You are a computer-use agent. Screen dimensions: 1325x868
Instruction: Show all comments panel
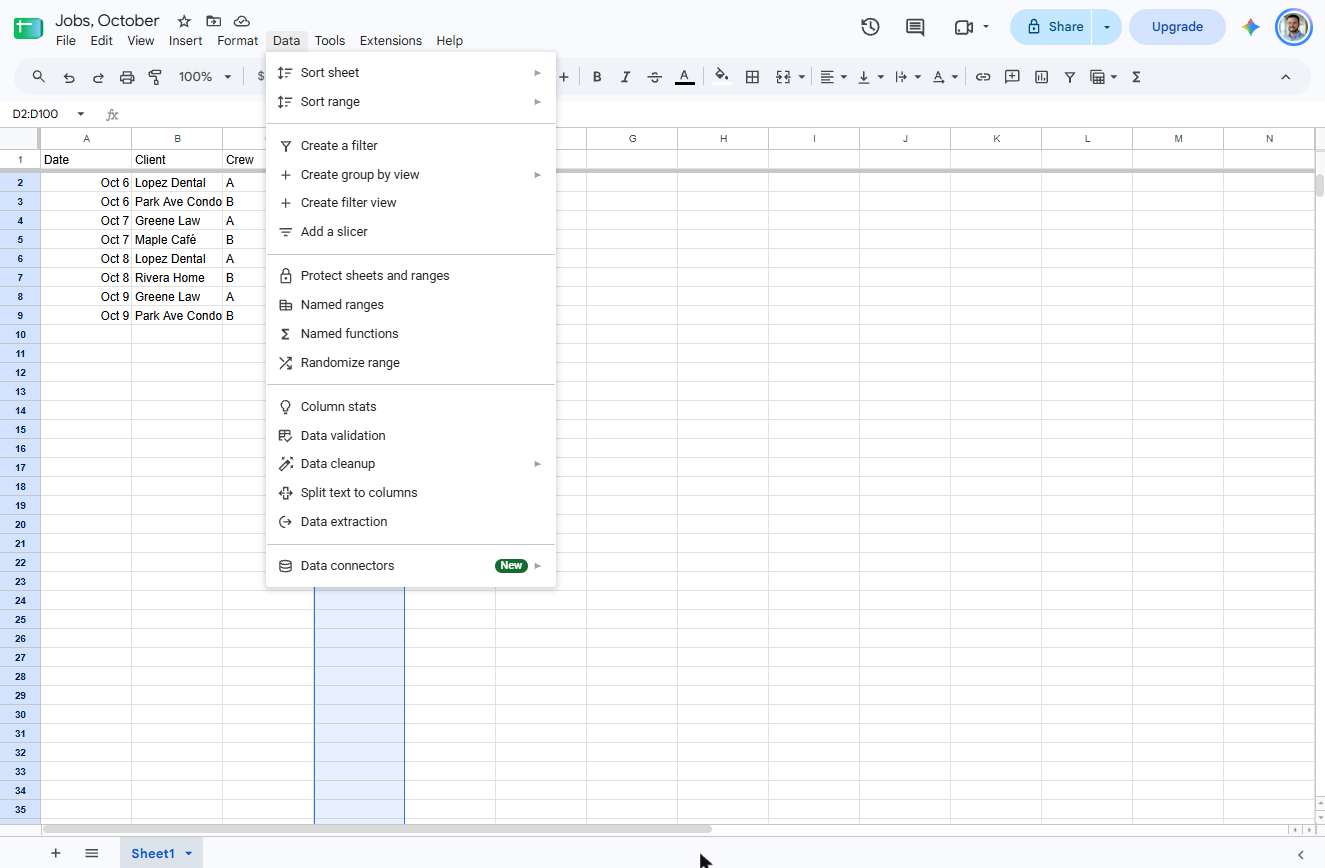pos(915,27)
